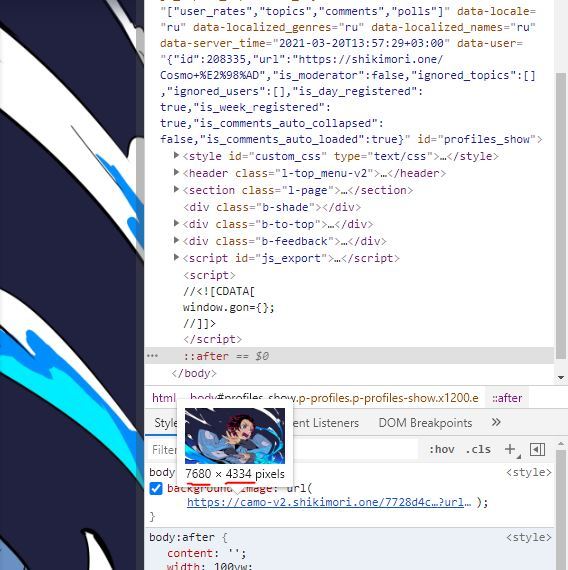Toggle .cls class editor
Viewport: 568px width, 570px height.
tap(478, 449)
